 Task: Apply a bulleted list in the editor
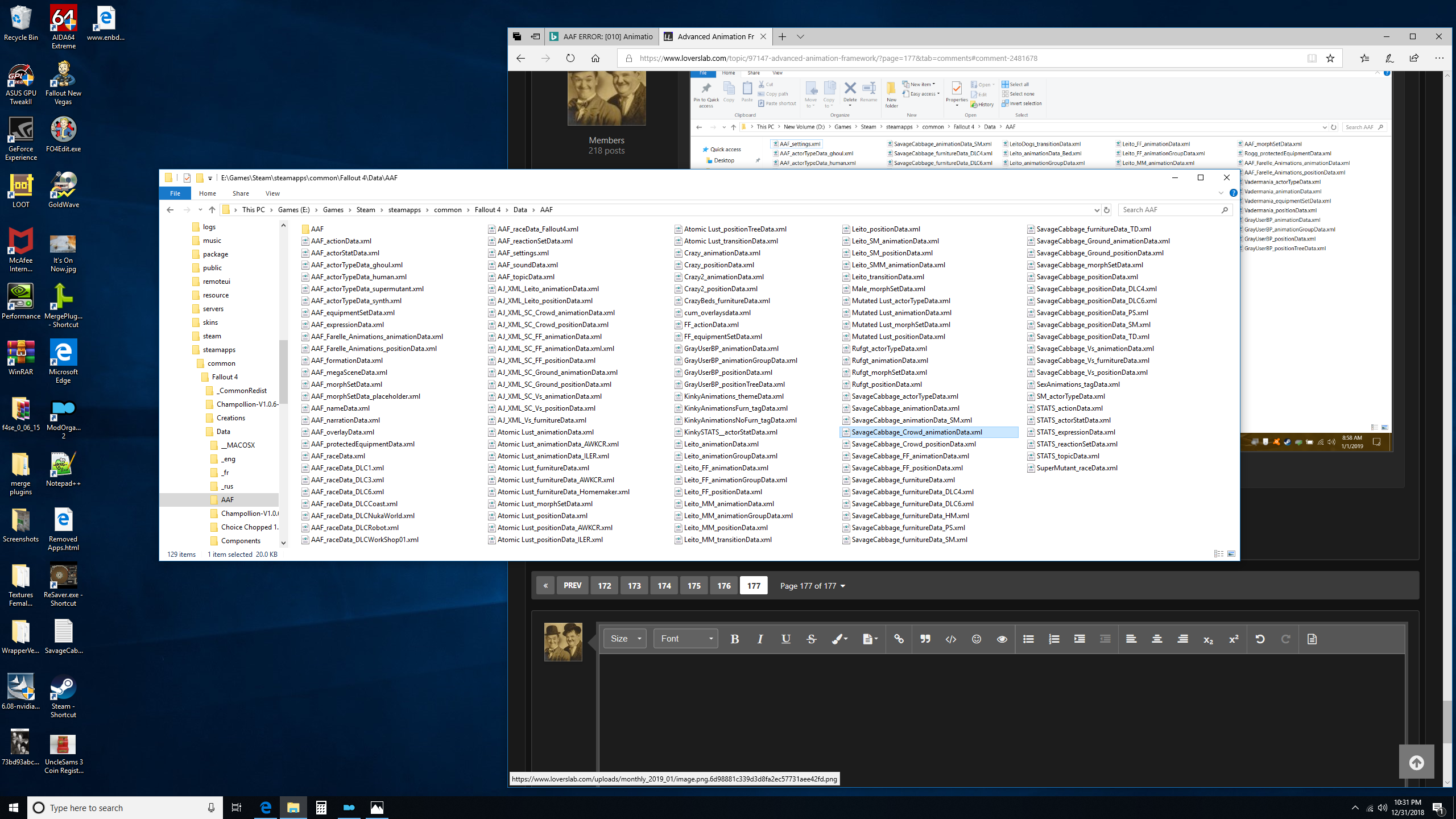click(x=1028, y=639)
